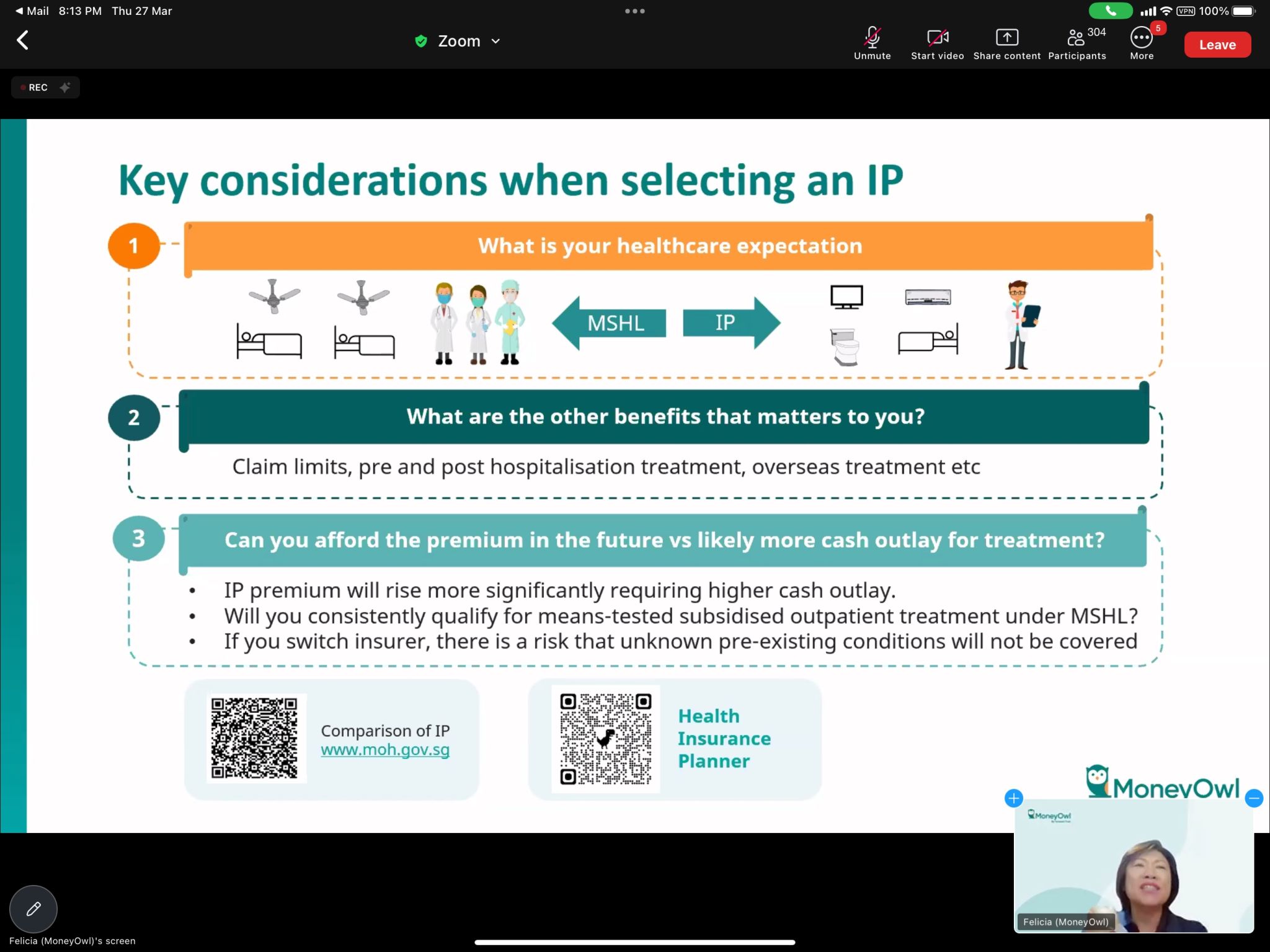Click the 'Felicia (MoneyOwl)' name tag

(1065, 922)
